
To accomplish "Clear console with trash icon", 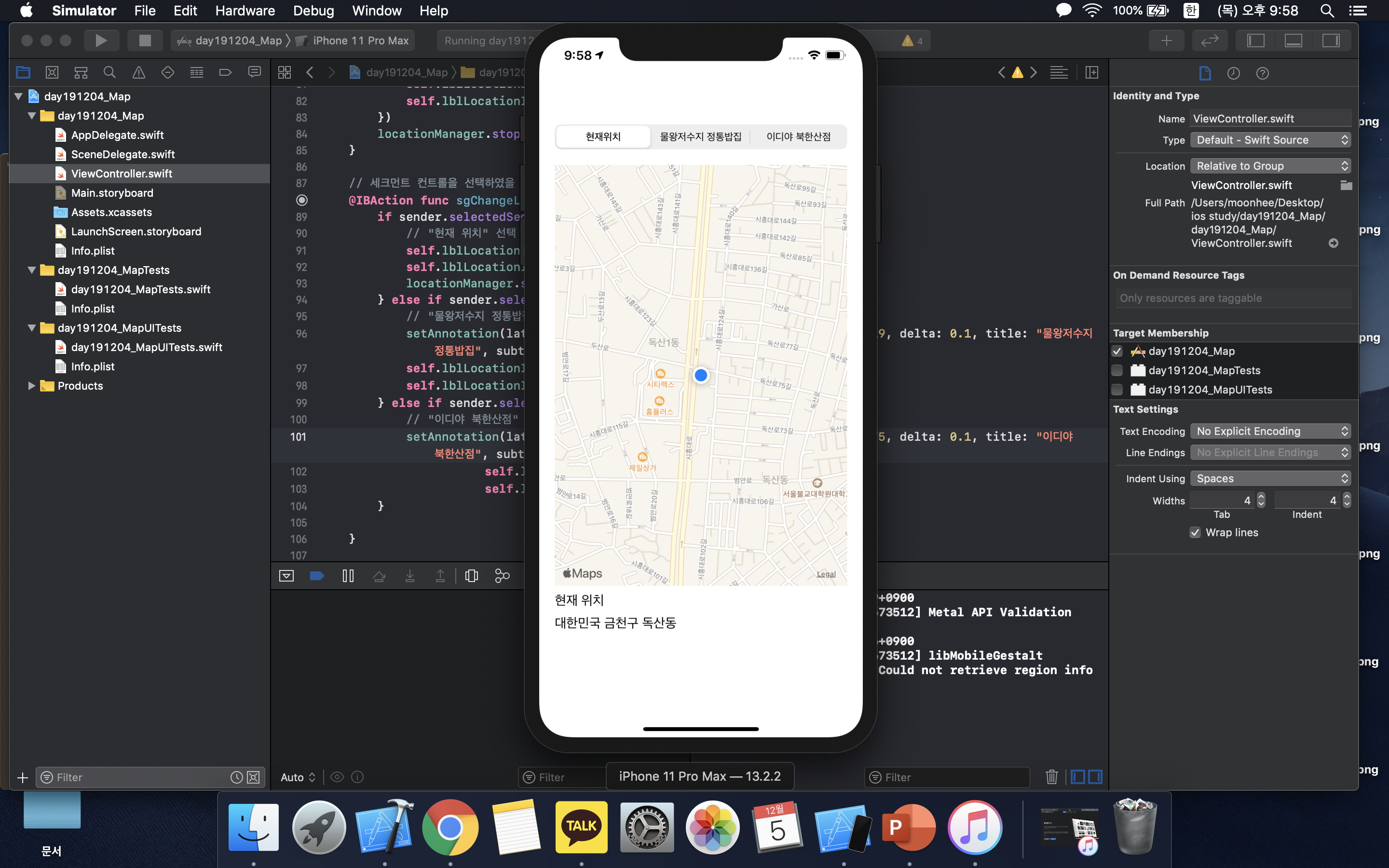I will 1051,777.
